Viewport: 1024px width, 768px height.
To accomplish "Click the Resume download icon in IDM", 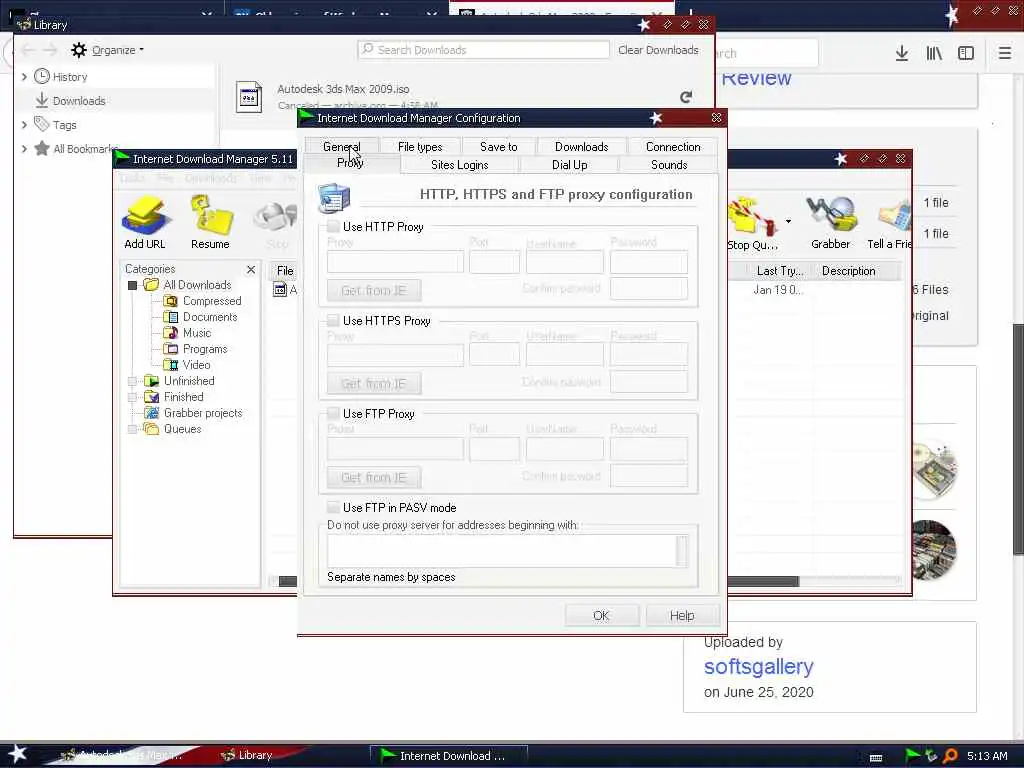I will tap(210, 217).
